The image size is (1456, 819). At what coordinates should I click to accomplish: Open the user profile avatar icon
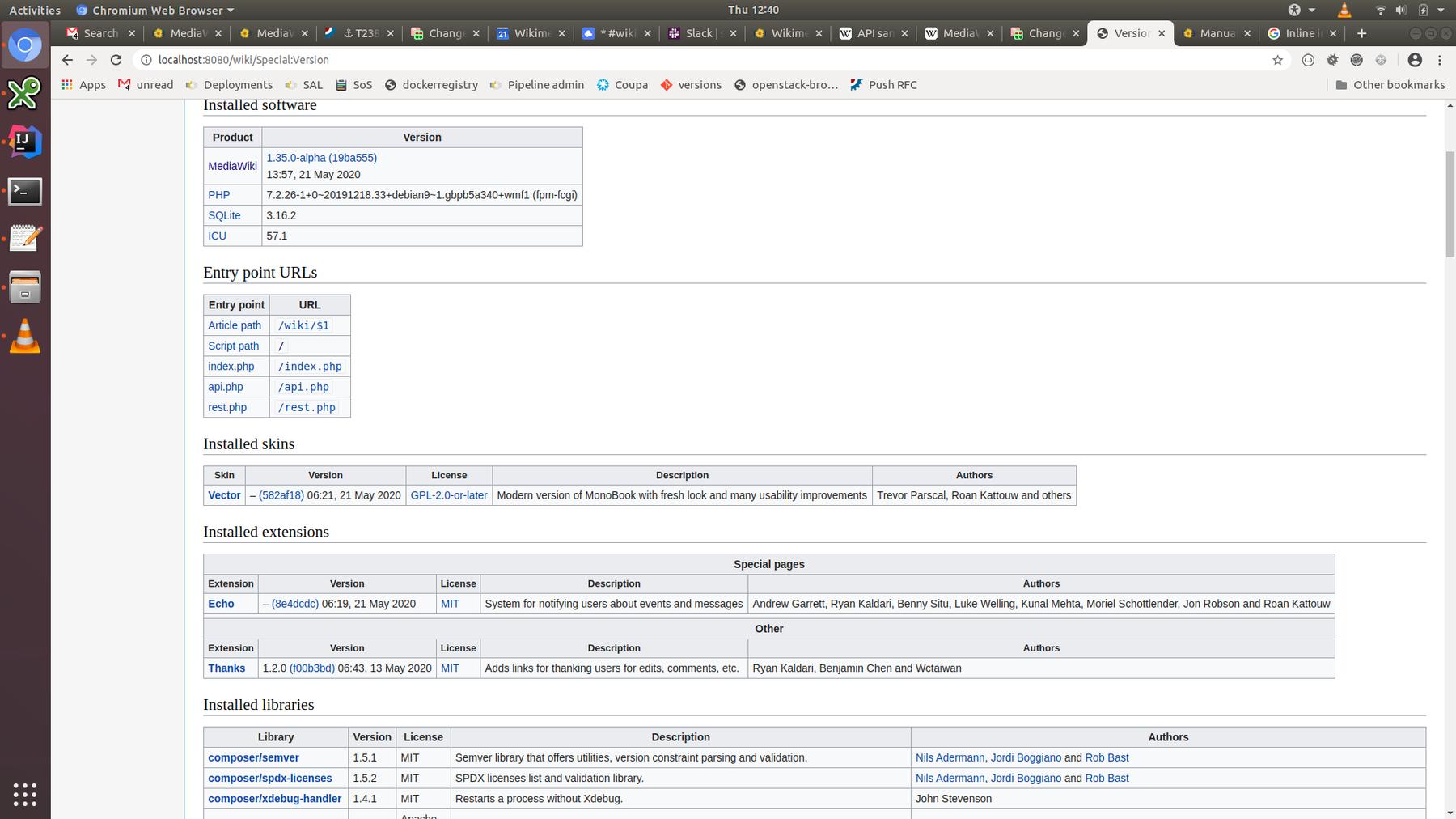[x=1415, y=60]
